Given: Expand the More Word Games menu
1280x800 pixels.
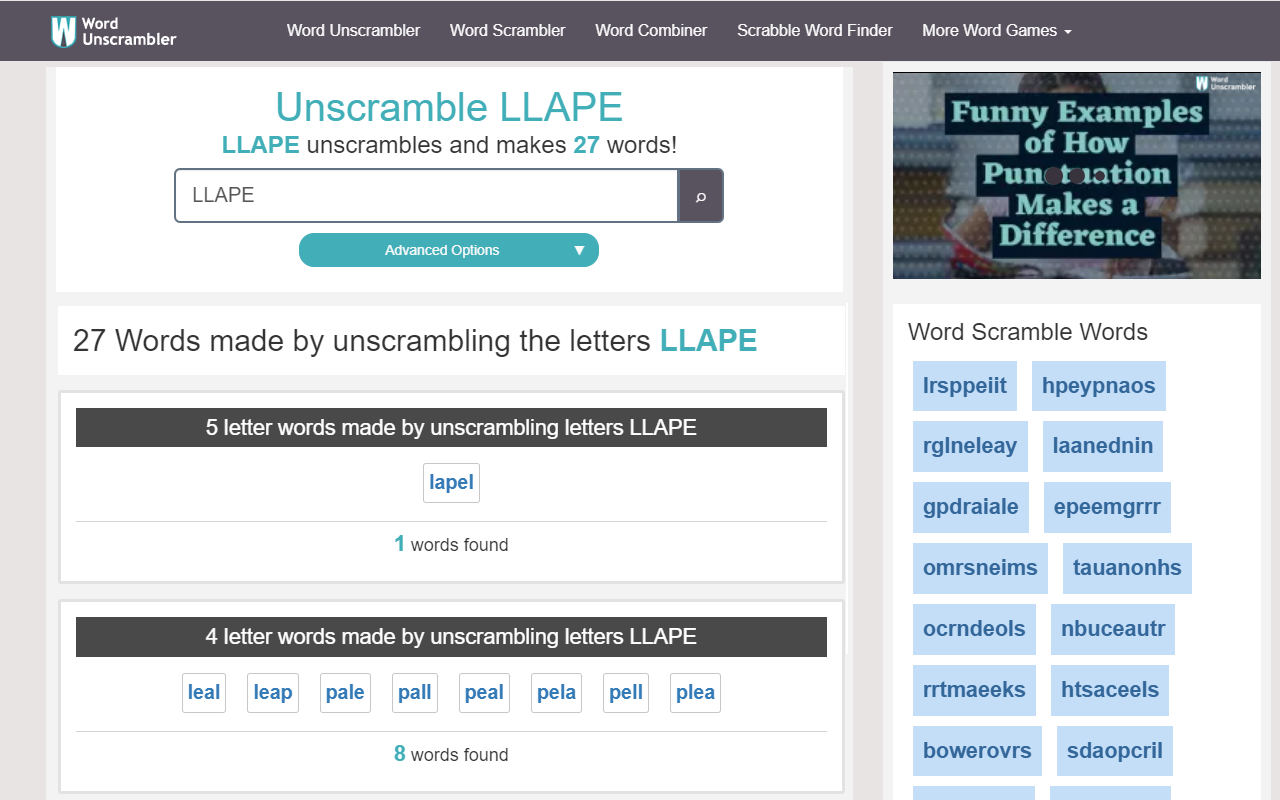Looking at the screenshot, I should [996, 30].
